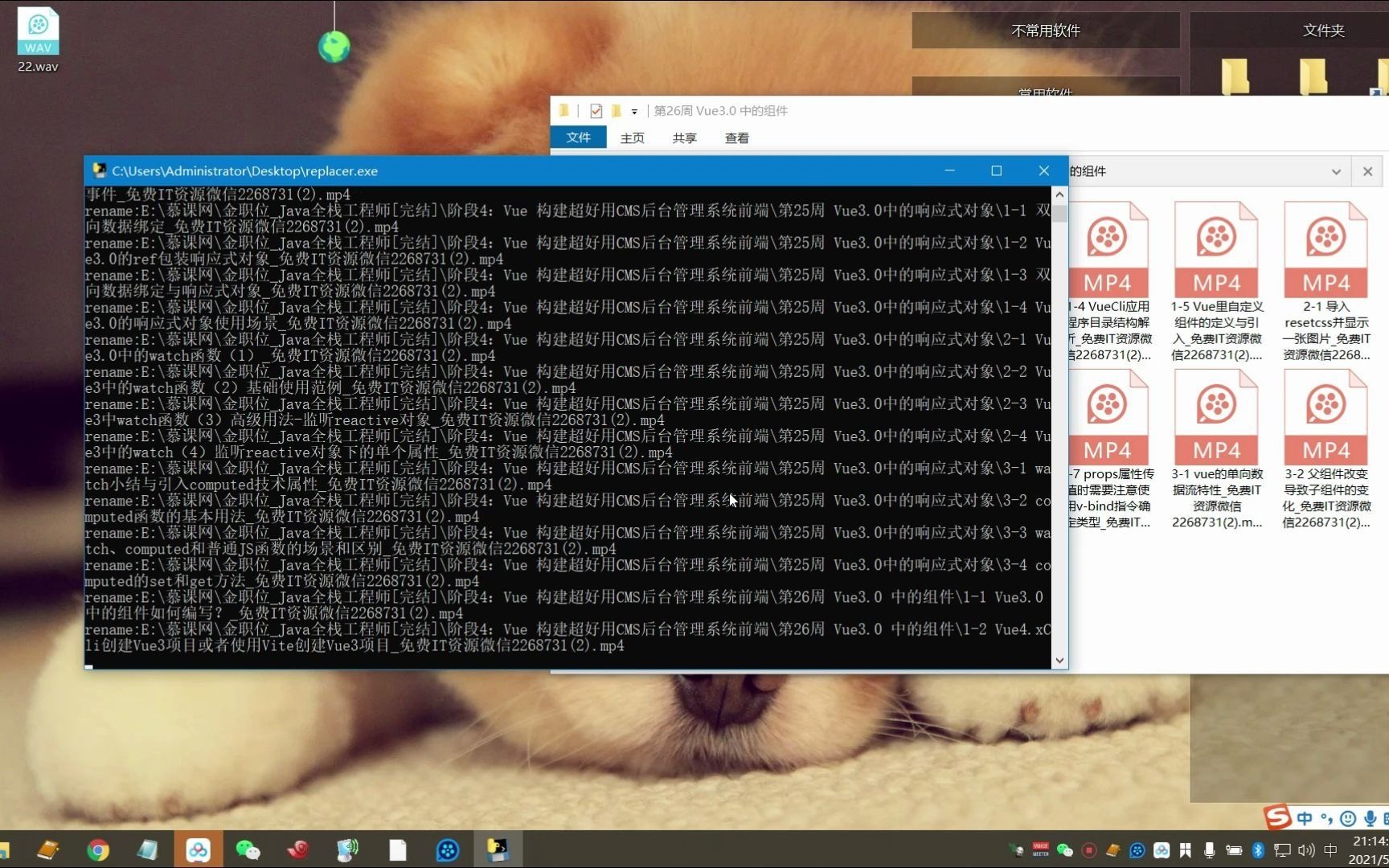Click the new folder icon in Explorer quick access toolbar
Image resolution: width=1389 pixels, height=868 pixels.
point(616,111)
